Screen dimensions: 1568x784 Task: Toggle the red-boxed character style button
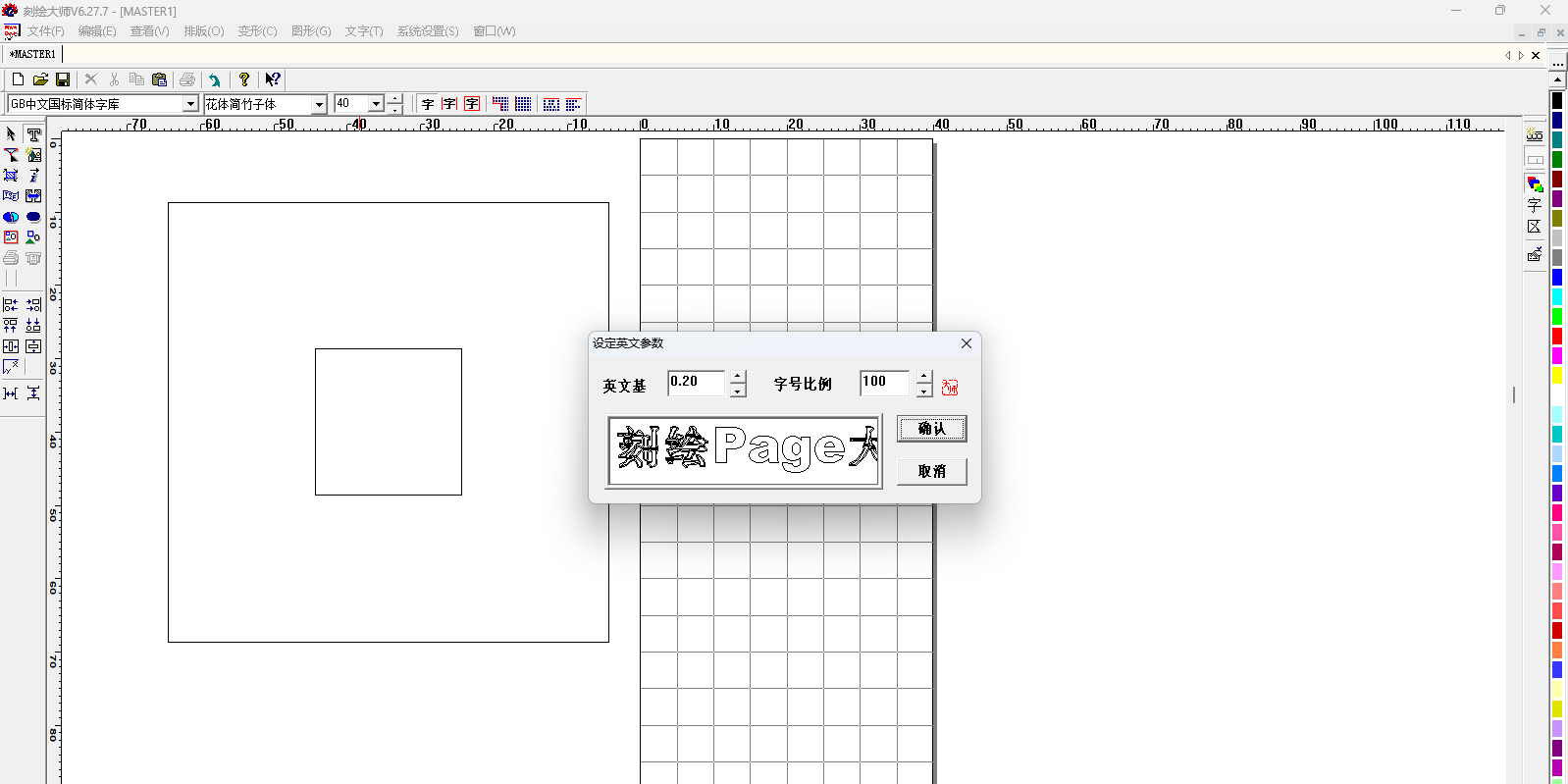(x=472, y=104)
